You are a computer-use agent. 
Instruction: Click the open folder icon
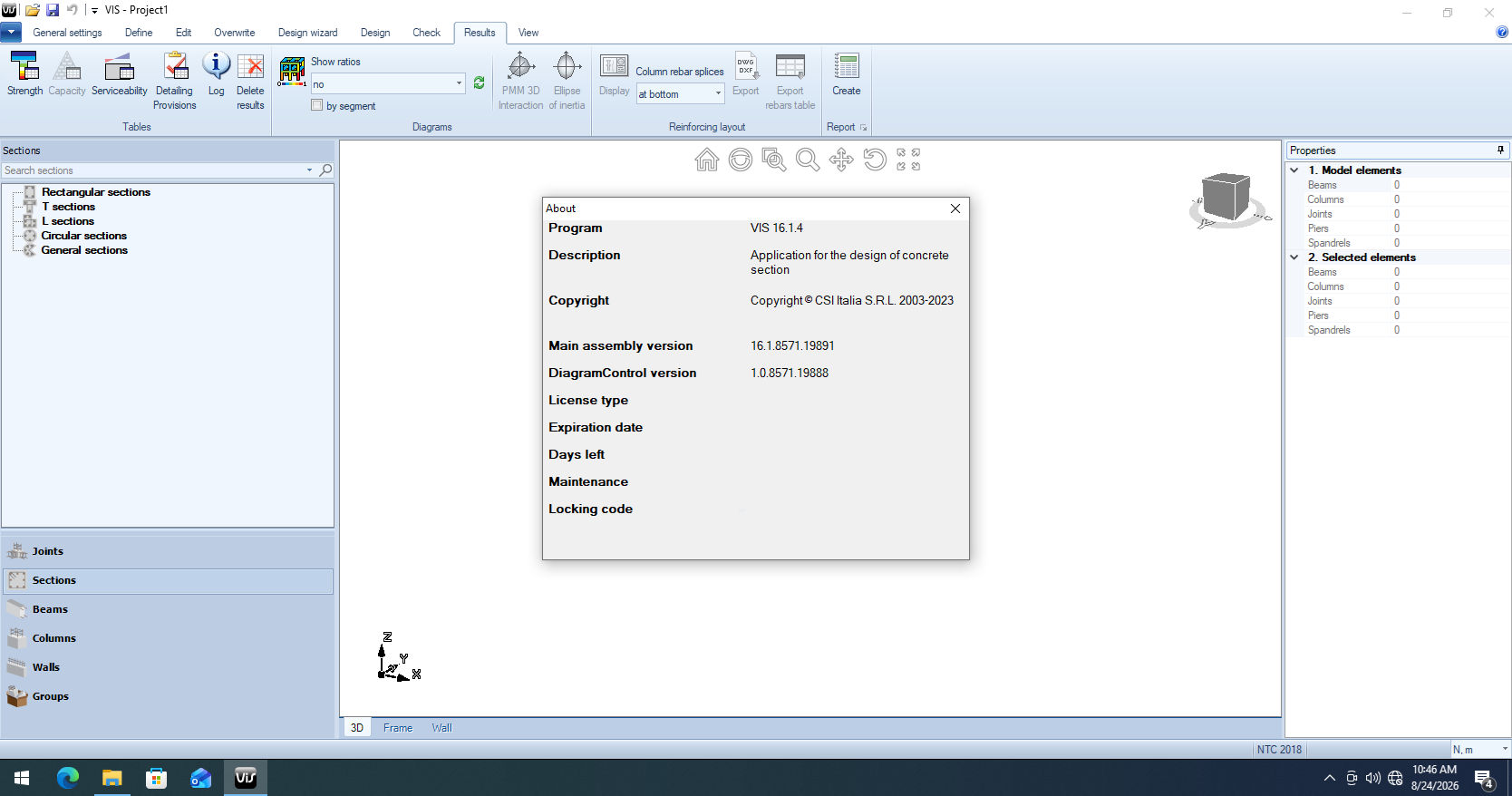(33, 10)
